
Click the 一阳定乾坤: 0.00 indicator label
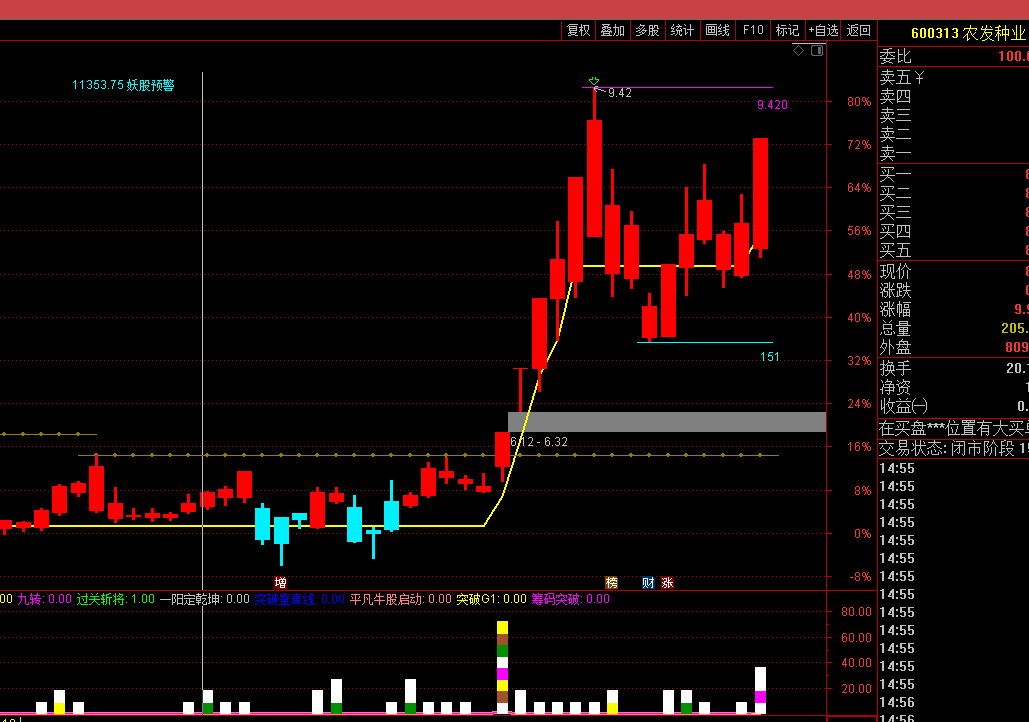coord(205,599)
